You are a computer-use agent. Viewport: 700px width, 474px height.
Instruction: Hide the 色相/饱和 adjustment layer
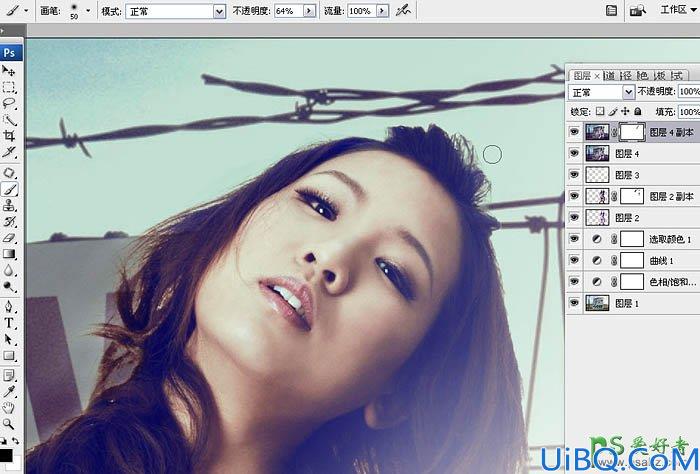click(x=574, y=282)
